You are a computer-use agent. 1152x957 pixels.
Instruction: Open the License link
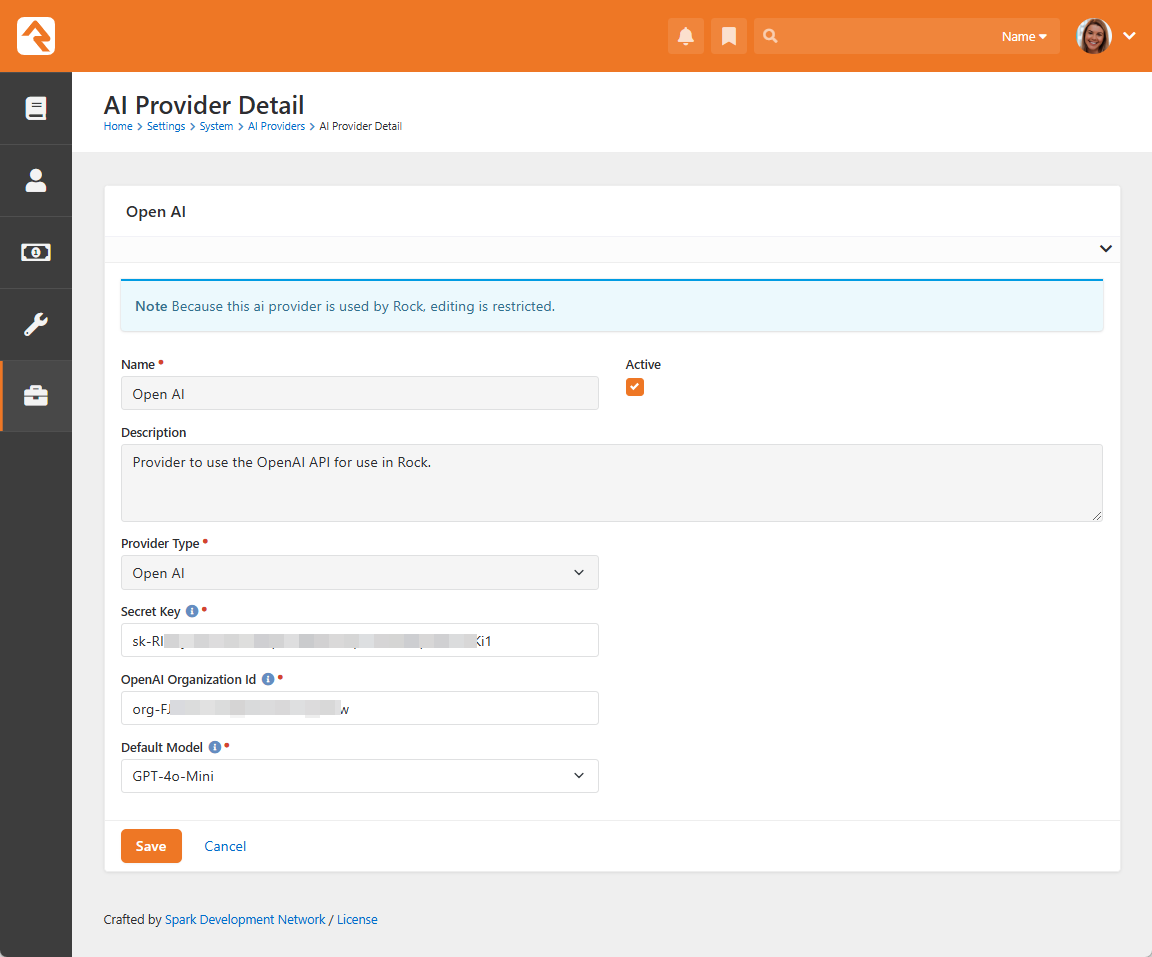[357, 920]
